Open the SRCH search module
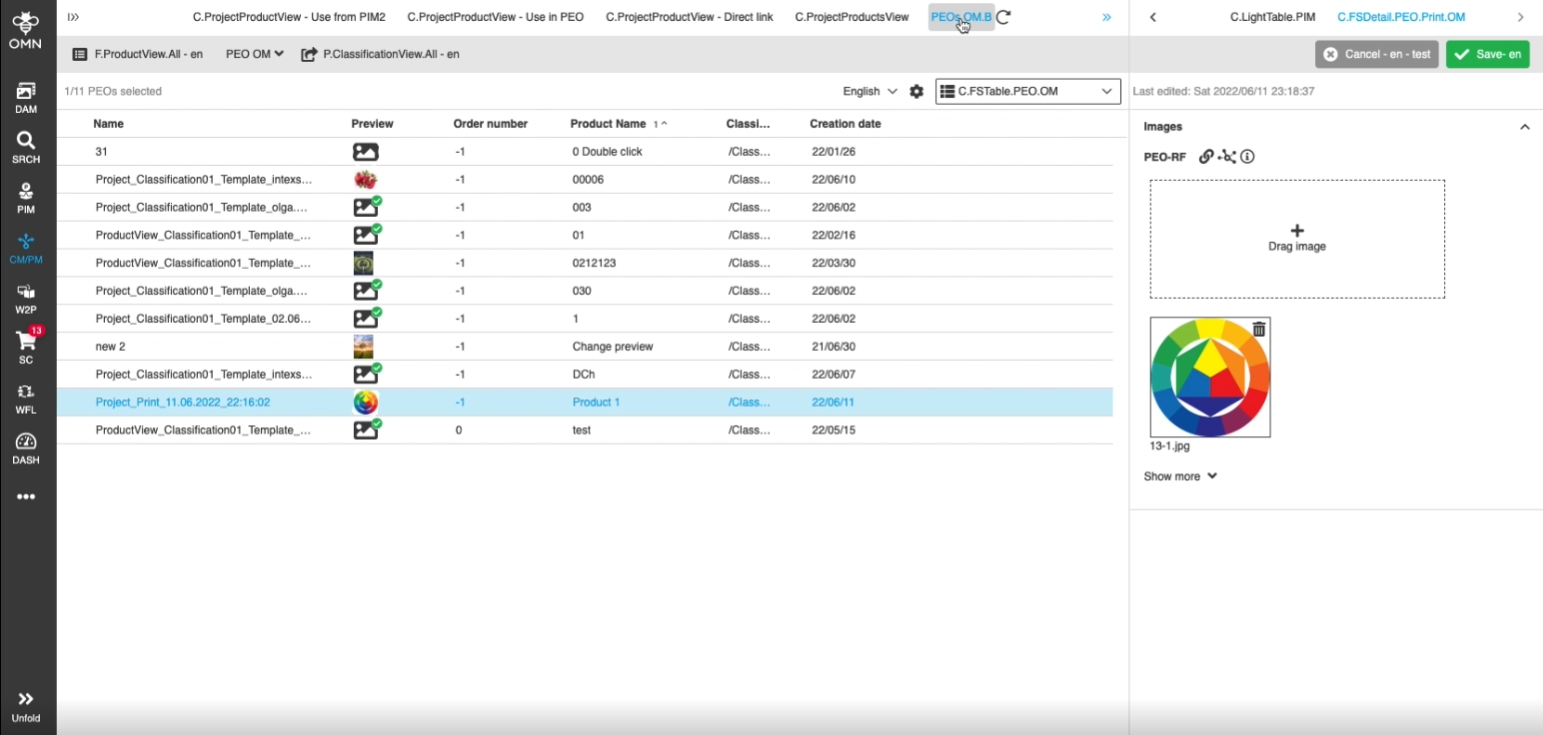 [26, 146]
